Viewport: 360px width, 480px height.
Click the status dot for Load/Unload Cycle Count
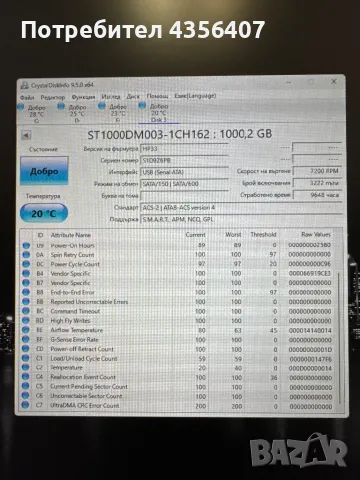26,358
